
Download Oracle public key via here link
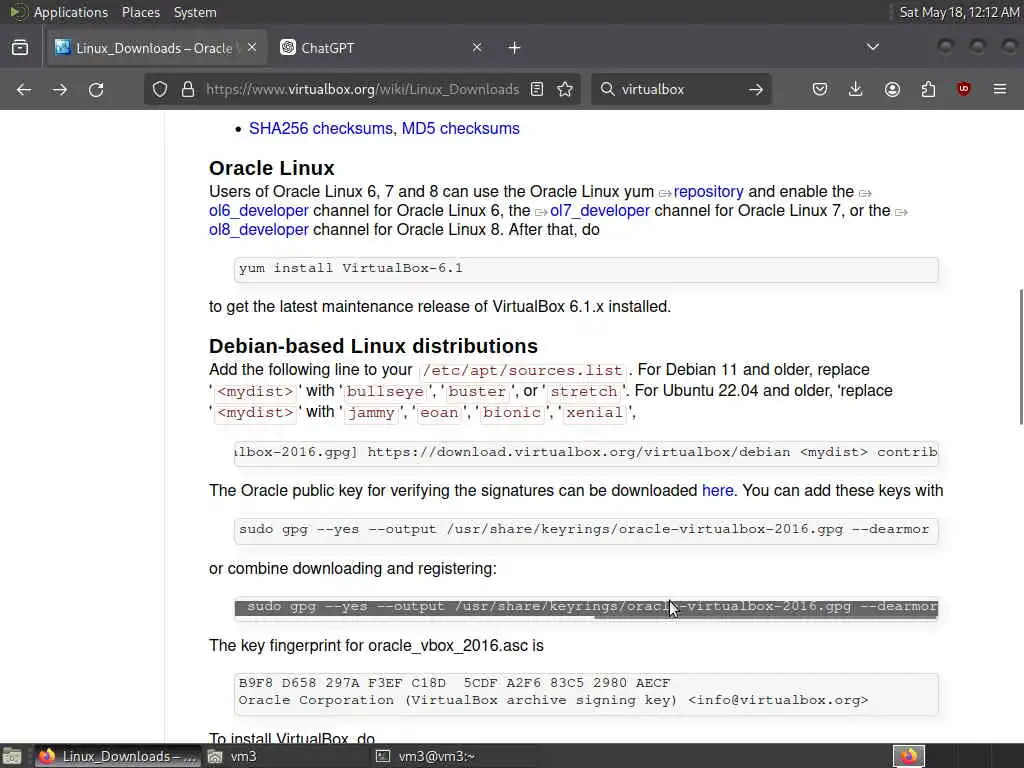[x=717, y=491]
